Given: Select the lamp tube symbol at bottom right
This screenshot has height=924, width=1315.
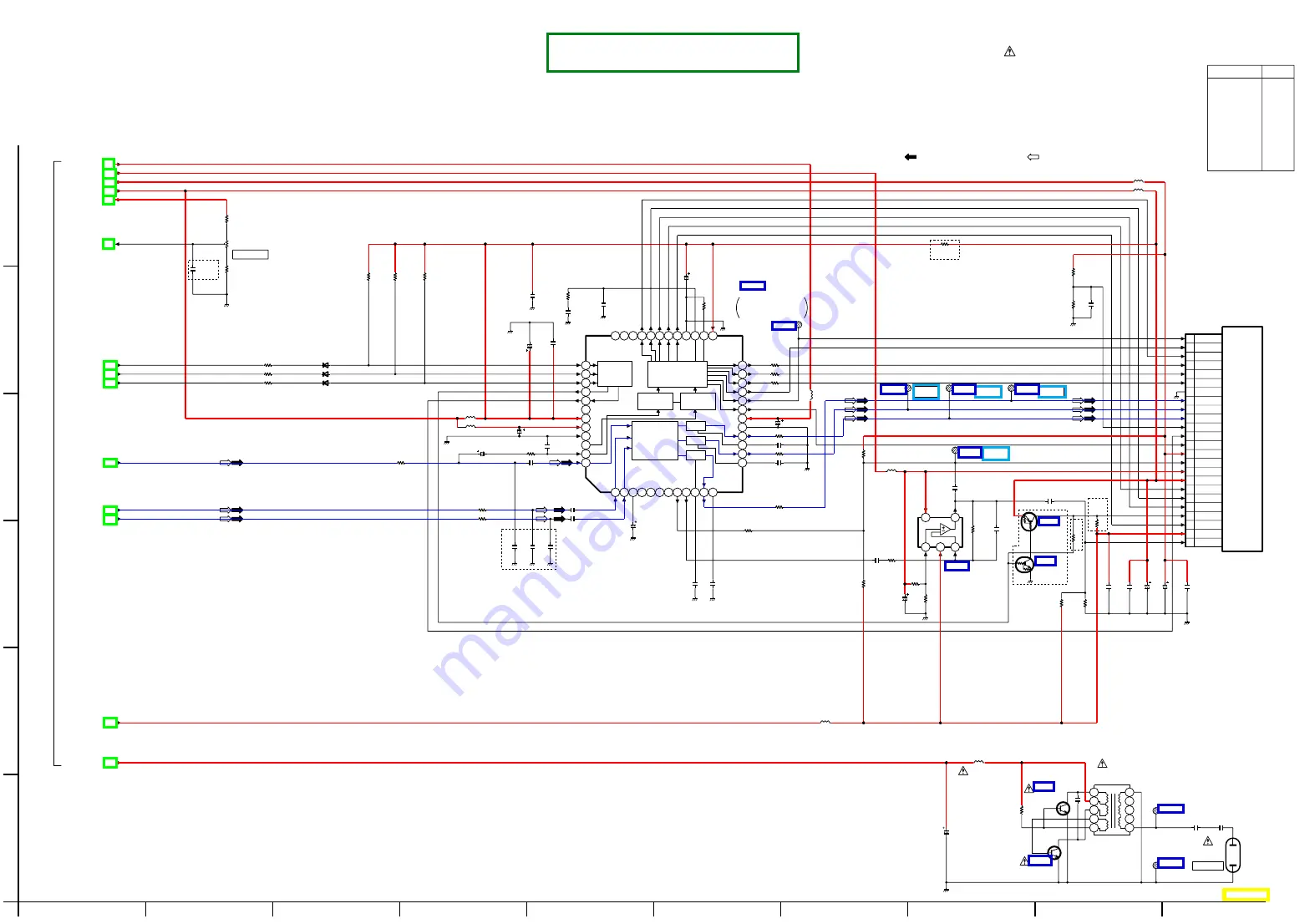Looking at the screenshot, I should [1232, 854].
